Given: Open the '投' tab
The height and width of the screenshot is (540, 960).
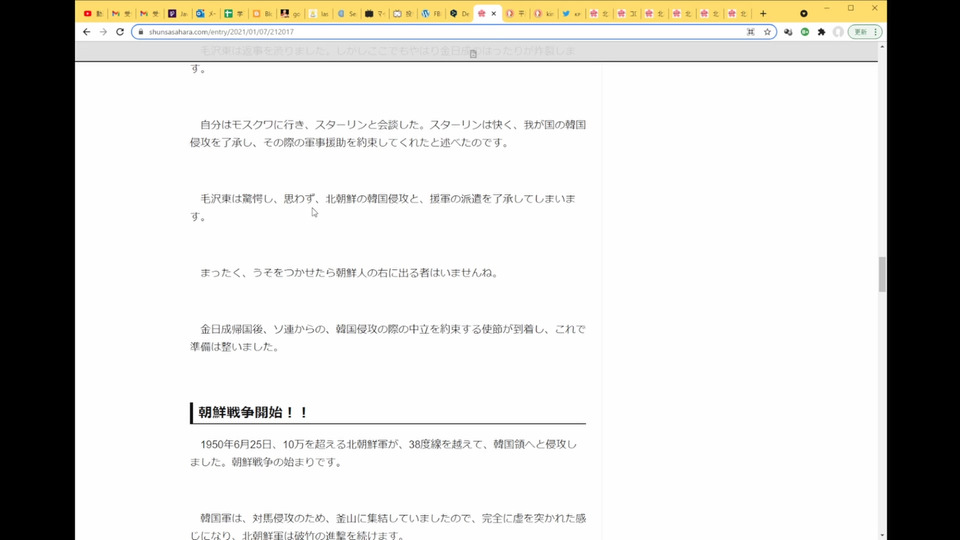Looking at the screenshot, I should pos(403,13).
